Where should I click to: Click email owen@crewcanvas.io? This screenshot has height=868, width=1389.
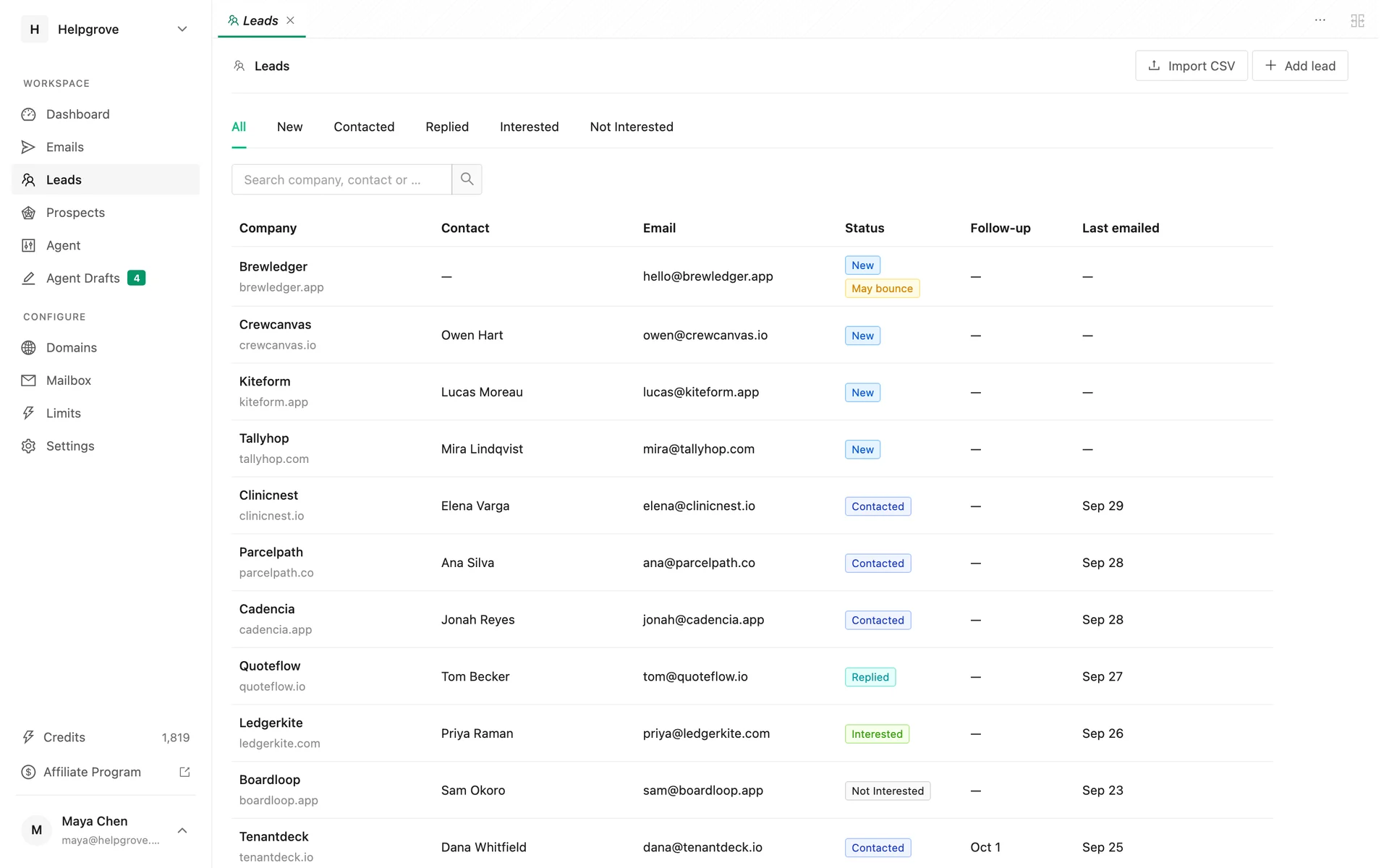tap(705, 335)
